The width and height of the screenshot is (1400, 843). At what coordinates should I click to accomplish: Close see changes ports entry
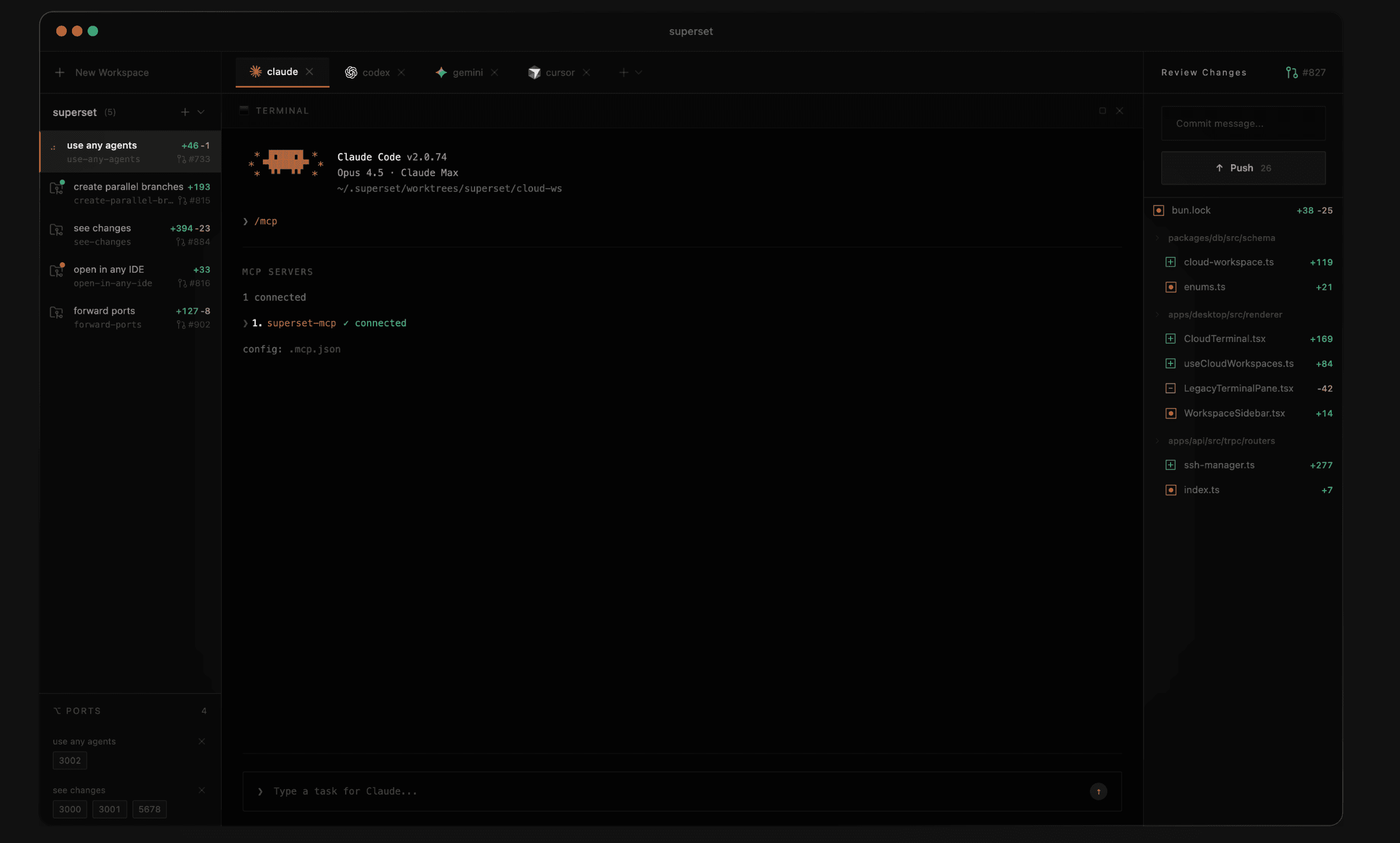click(x=202, y=791)
